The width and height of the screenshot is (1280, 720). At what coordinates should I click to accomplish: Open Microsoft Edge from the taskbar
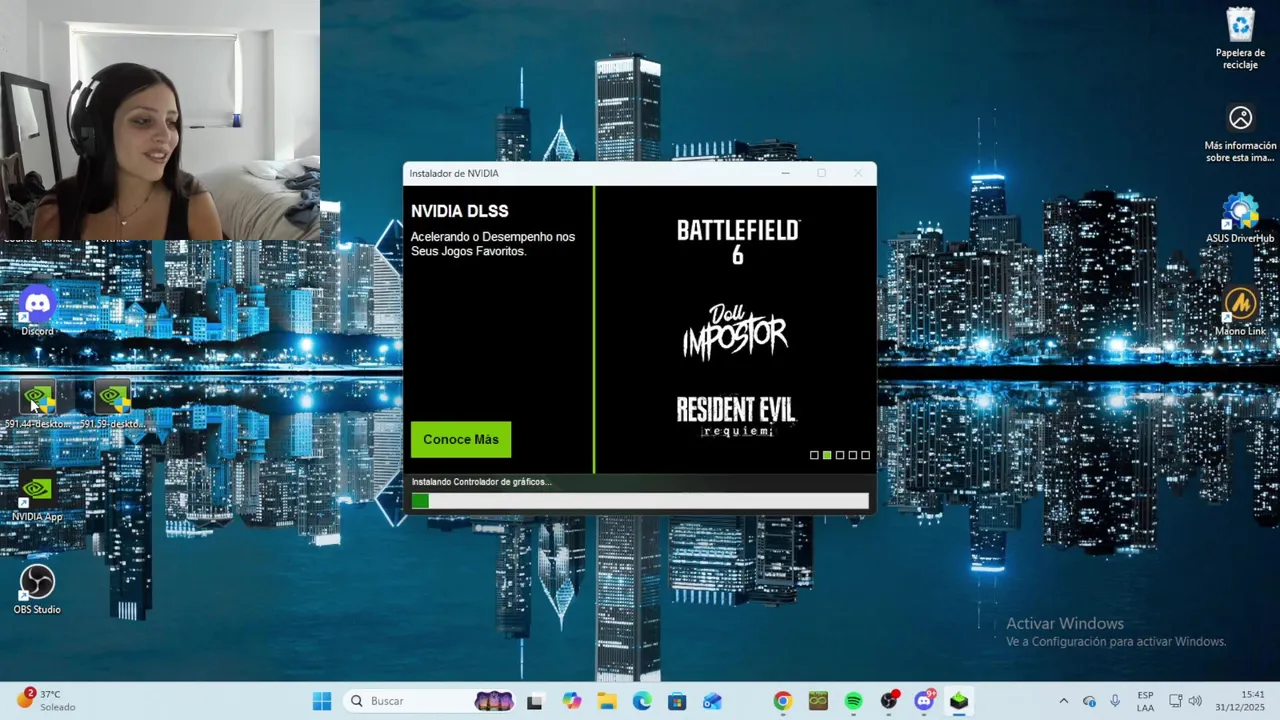click(x=642, y=701)
